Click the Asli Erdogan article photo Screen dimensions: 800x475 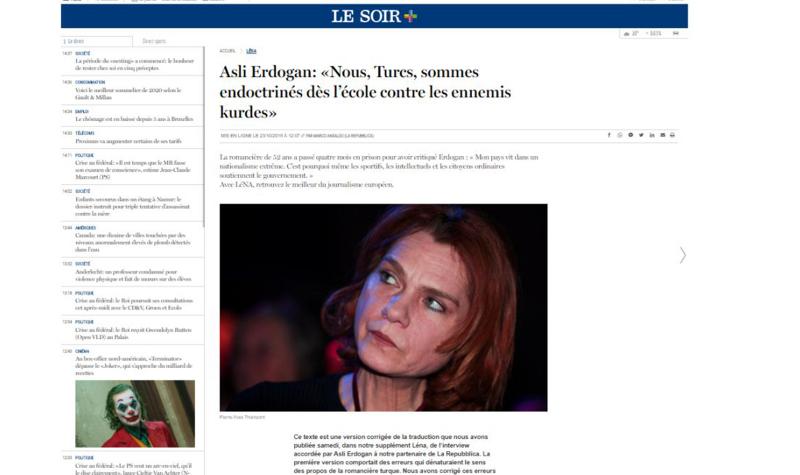click(384, 308)
